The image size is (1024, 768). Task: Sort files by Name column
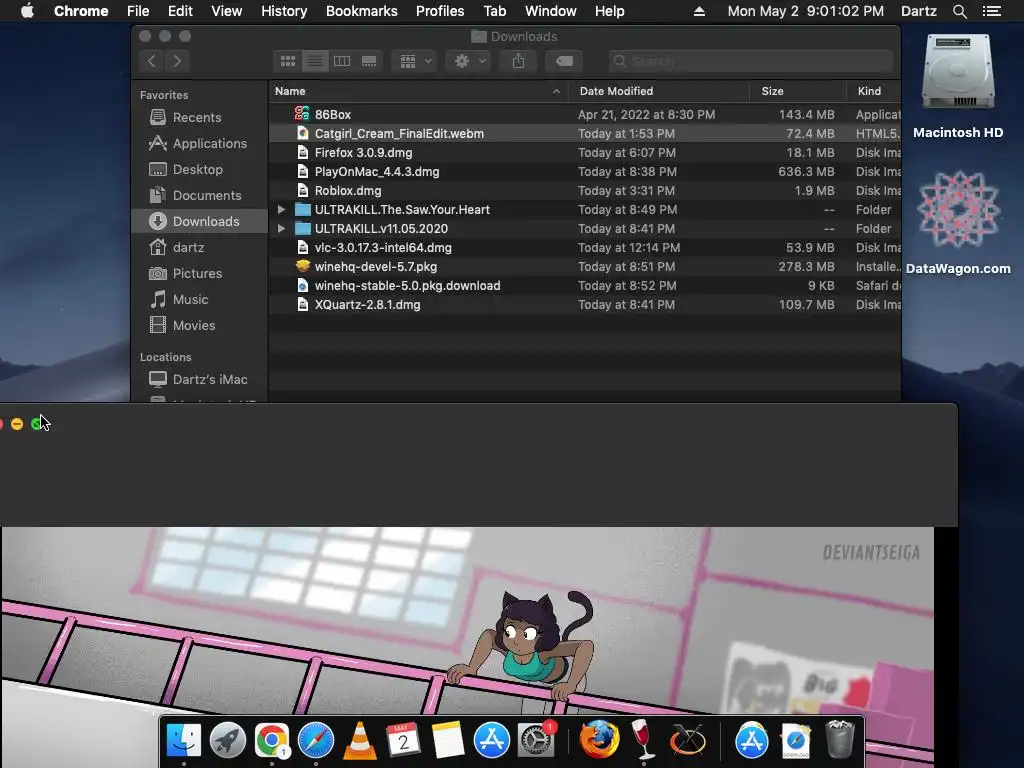tap(418, 91)
